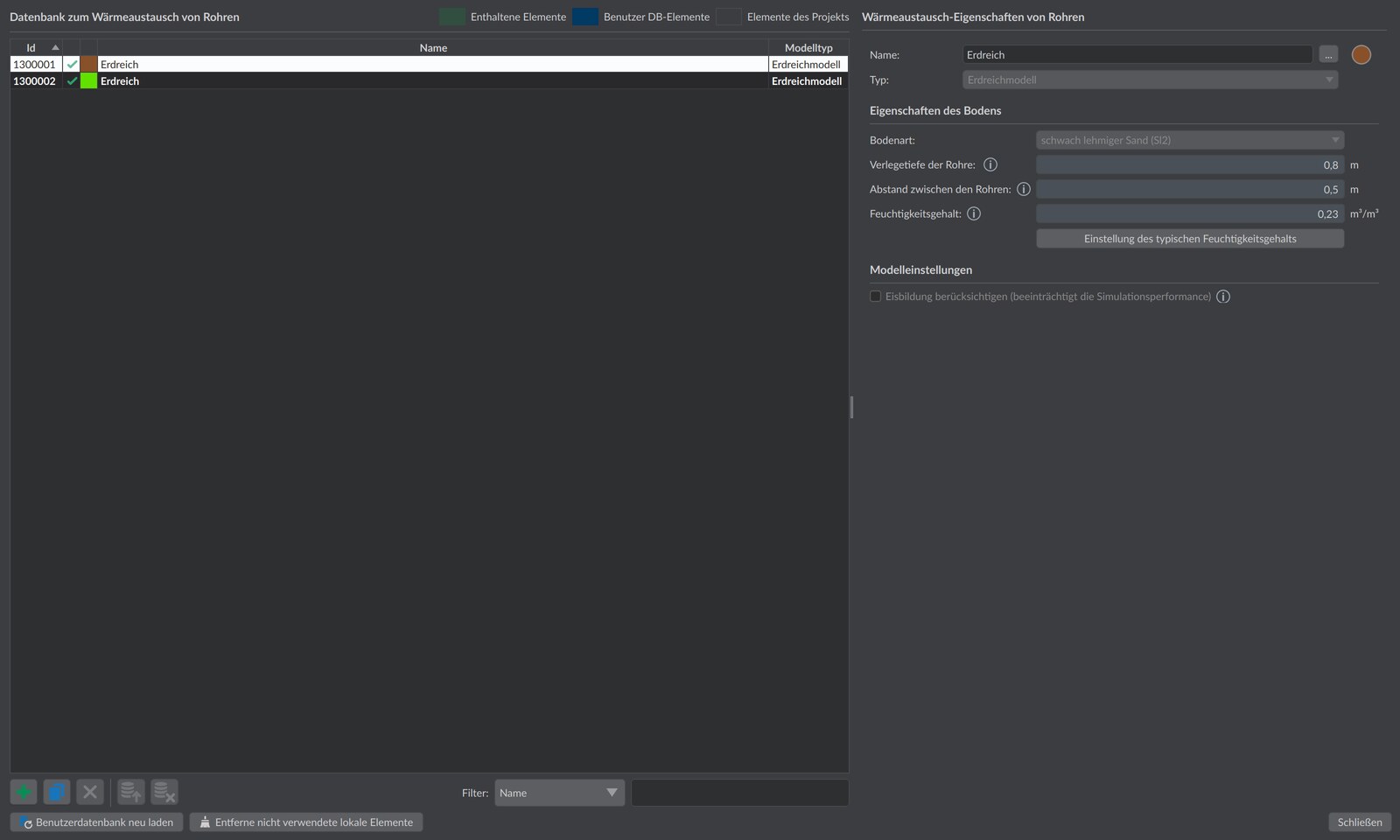Click the Enthaltene Elemente legend swatch
Viewport: 1400px width, 840px height.
pyautogui.click(x=452, y=17)
